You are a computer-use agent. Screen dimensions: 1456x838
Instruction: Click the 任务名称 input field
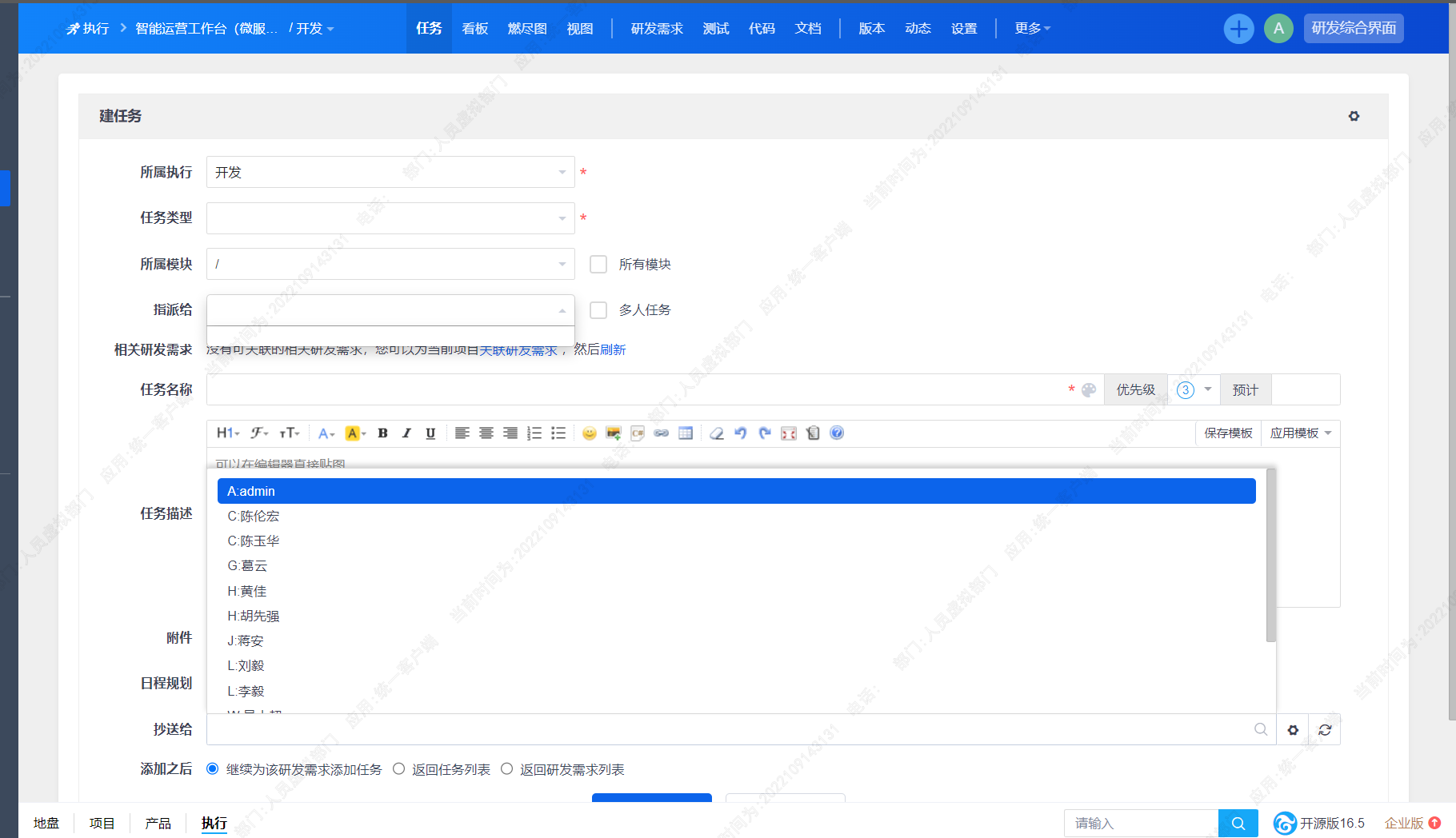point(636,389)
